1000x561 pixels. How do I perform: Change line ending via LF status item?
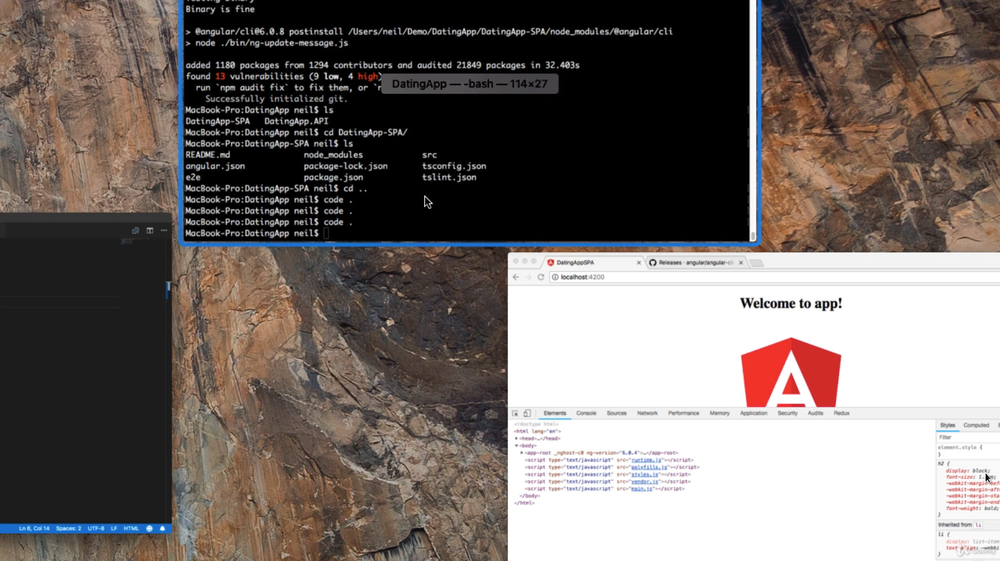click(x=114, y=528)
